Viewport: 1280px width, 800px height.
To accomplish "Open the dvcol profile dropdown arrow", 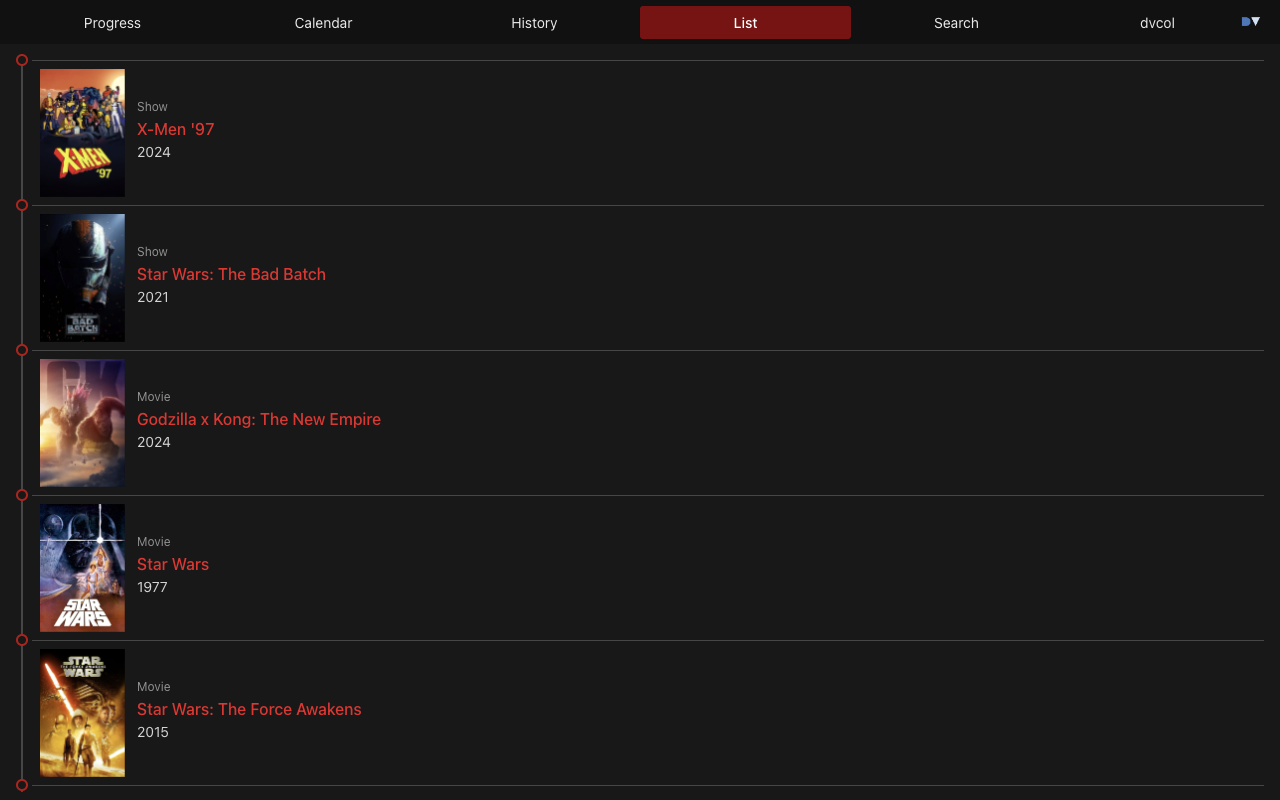I will (x=1256, y=21).
